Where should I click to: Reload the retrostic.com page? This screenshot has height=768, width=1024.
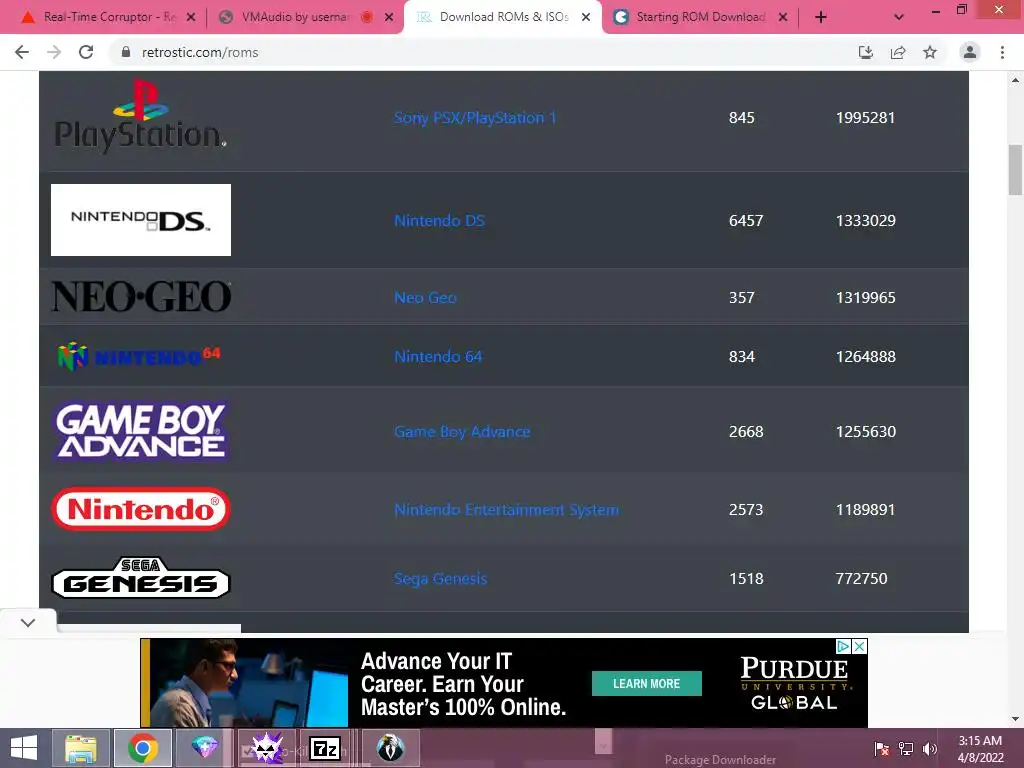86,52
